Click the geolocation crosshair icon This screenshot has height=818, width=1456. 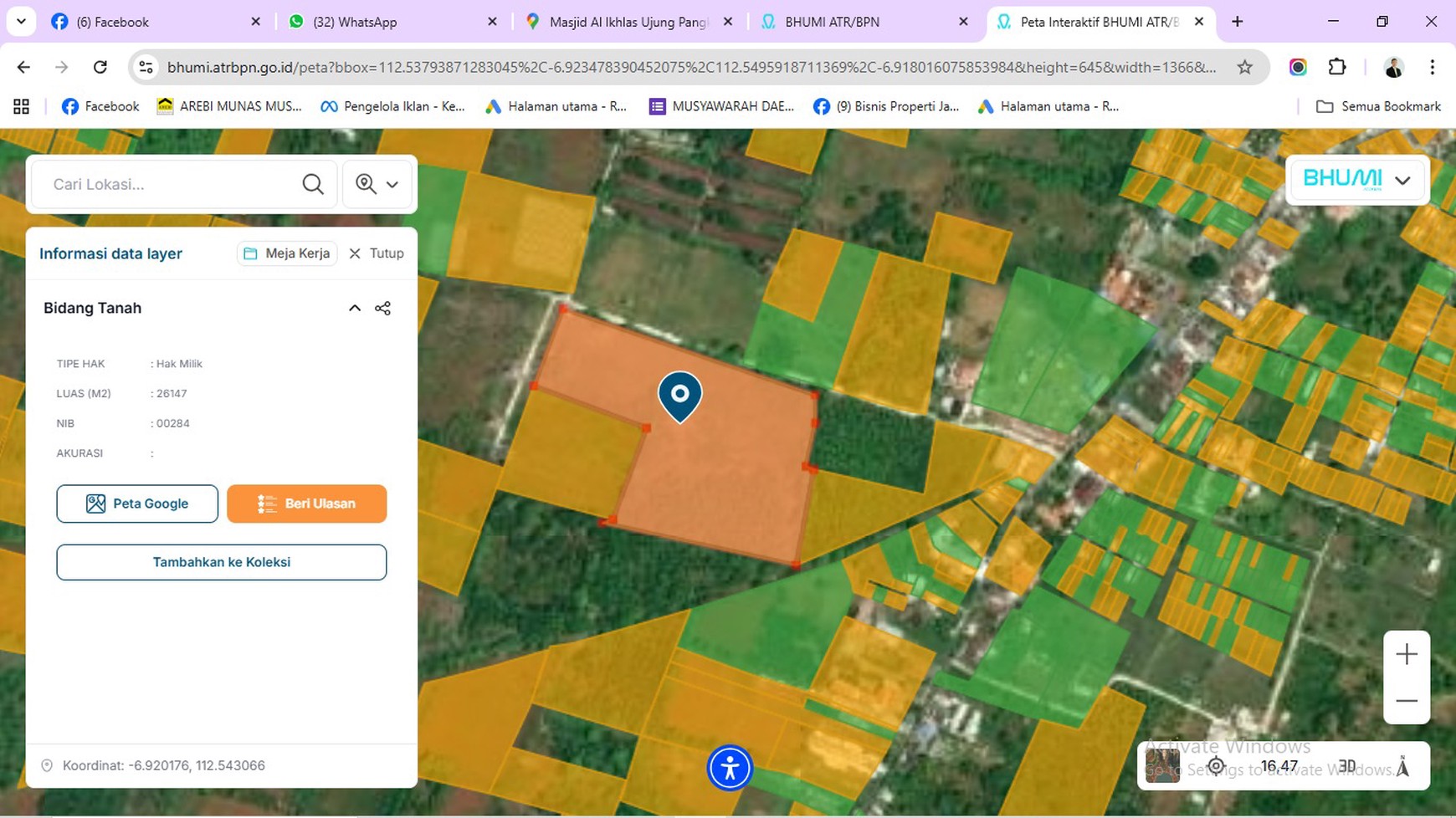coord(1216,765)
